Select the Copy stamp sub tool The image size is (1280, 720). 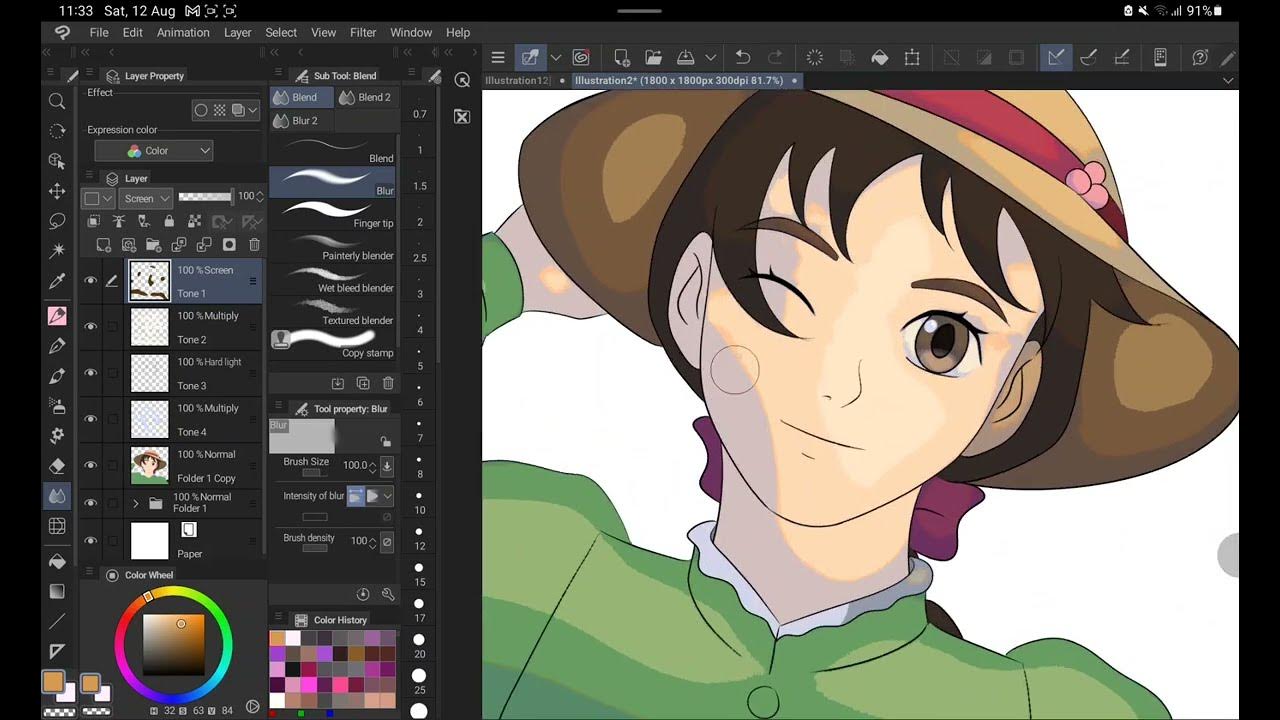point(333,343)
